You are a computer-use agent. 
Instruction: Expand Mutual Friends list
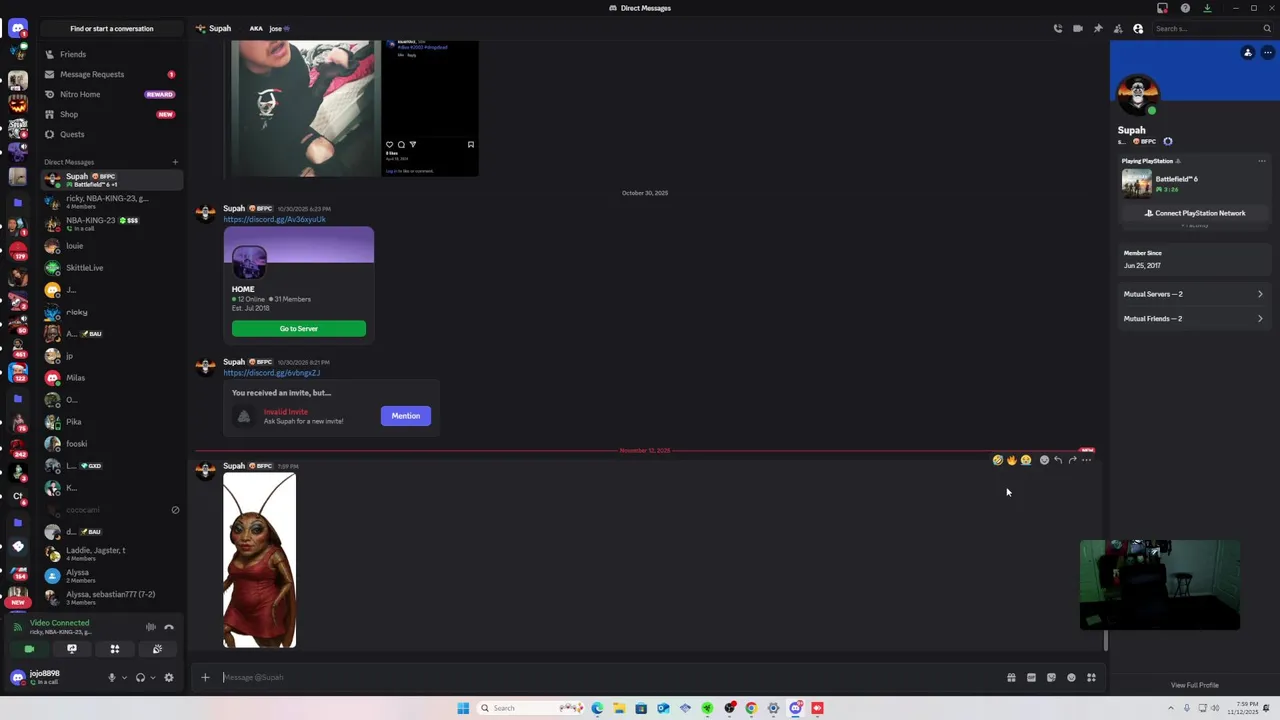1193,319
